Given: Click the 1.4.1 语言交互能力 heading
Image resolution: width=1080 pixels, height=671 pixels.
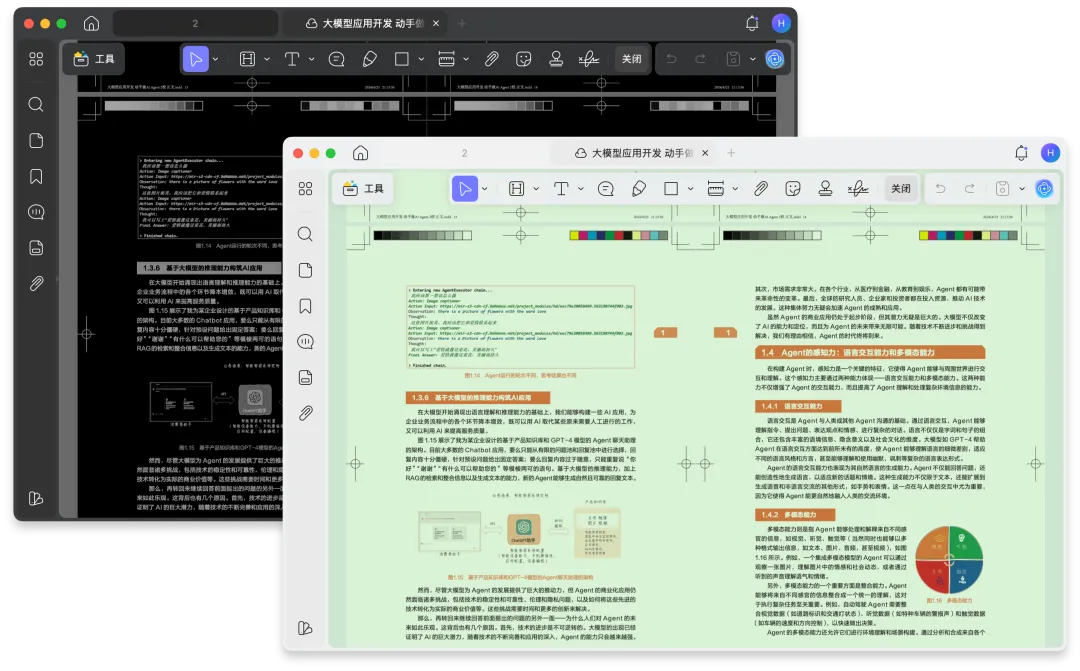Looking at the screenshot, I should coord(798,406).
